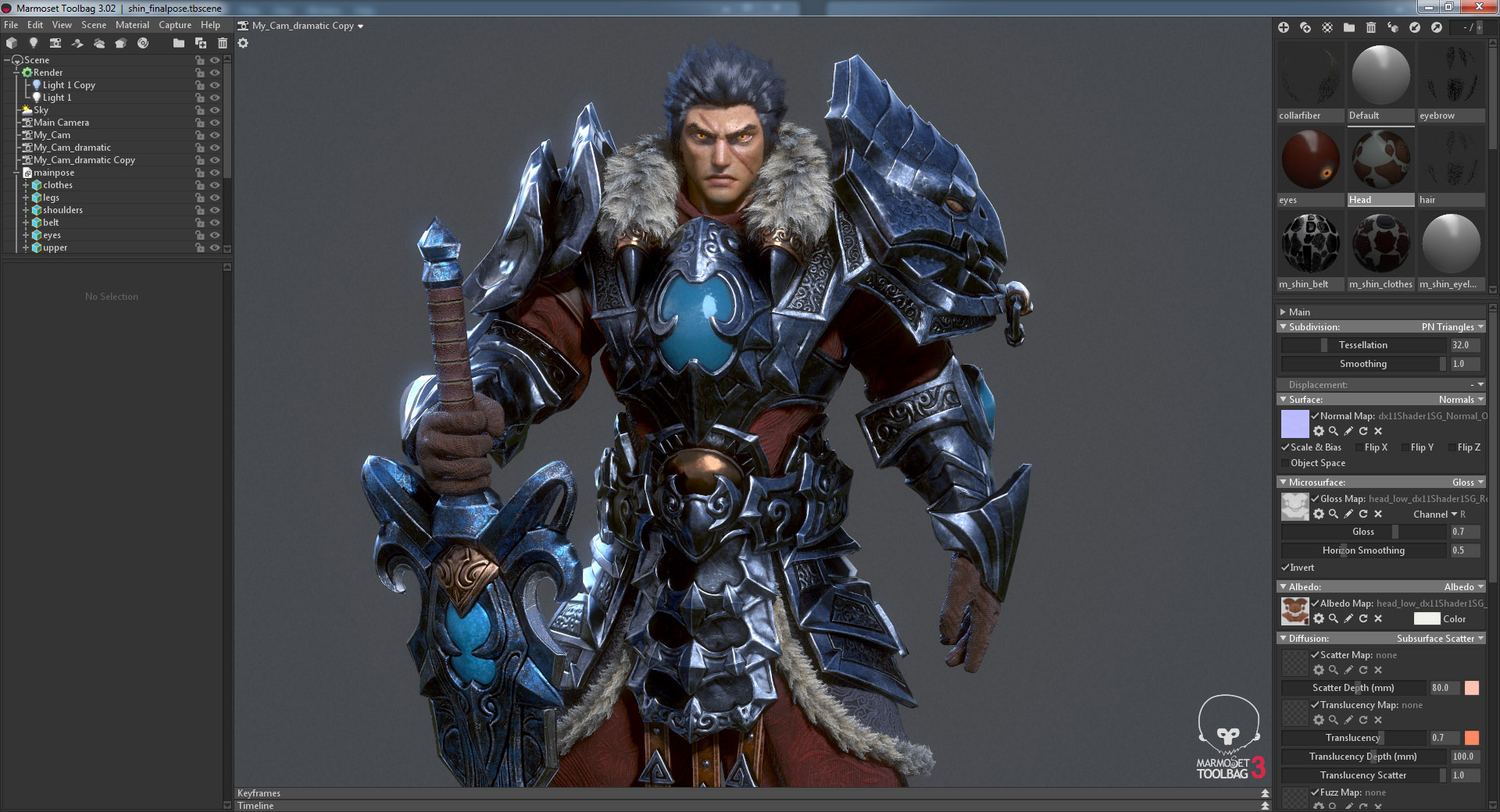
Task: Click magnifier icon for Gloss Map
Action: coord(1334,514)
